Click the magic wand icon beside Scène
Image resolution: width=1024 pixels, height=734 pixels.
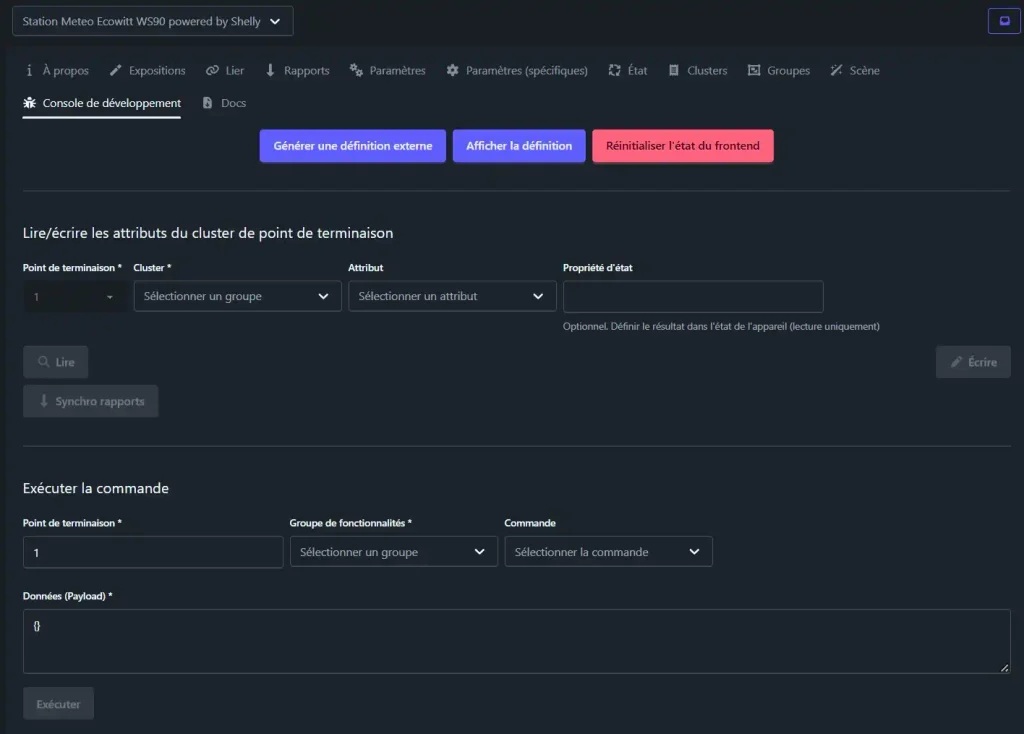point(836,71)
